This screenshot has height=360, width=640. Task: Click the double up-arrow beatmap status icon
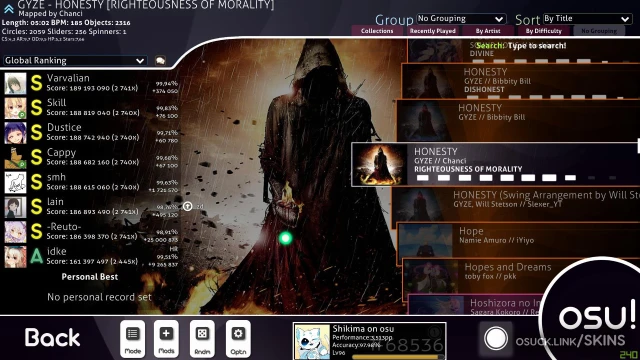click(x=9, y=8)
